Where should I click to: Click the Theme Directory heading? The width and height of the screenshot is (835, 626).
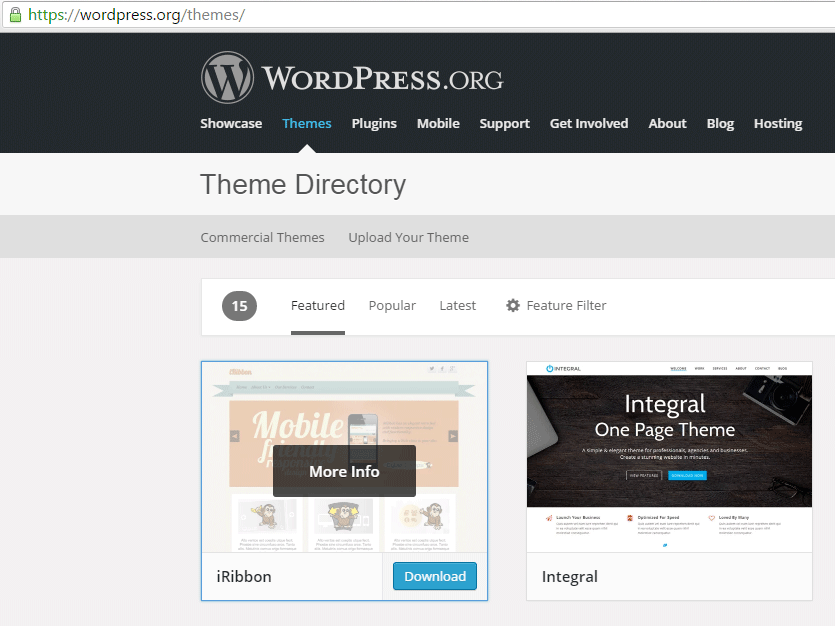(303, 185)
